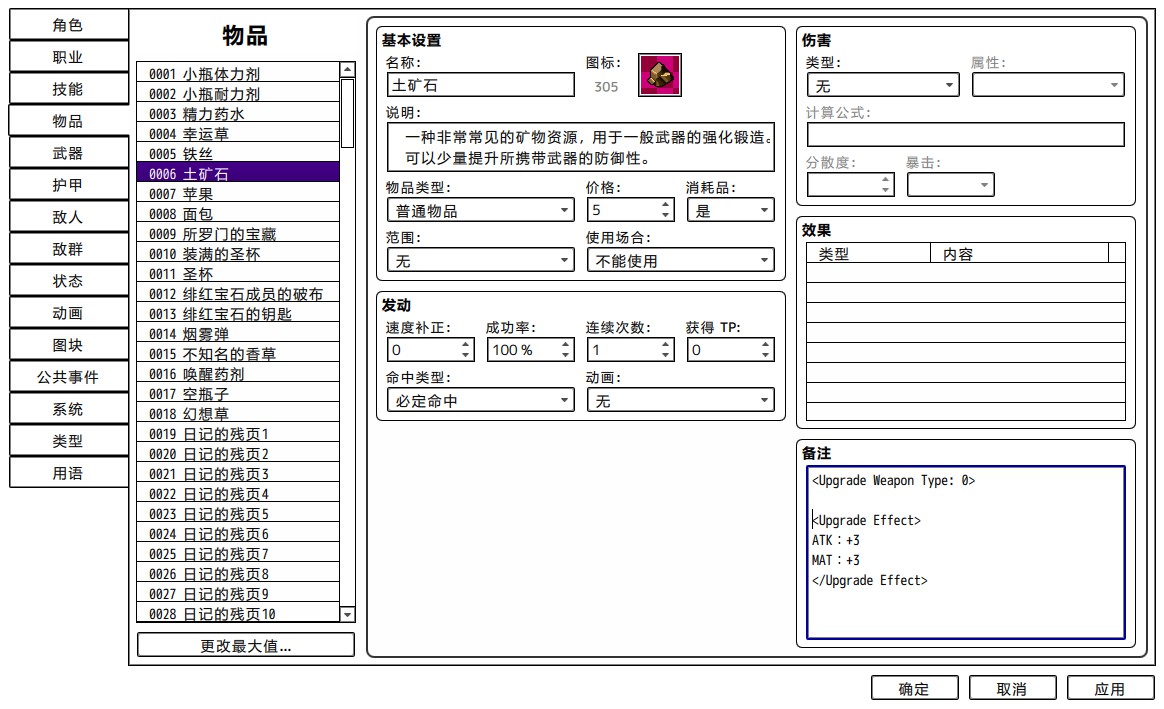Open the 公共事件 tab

(68, 377)
